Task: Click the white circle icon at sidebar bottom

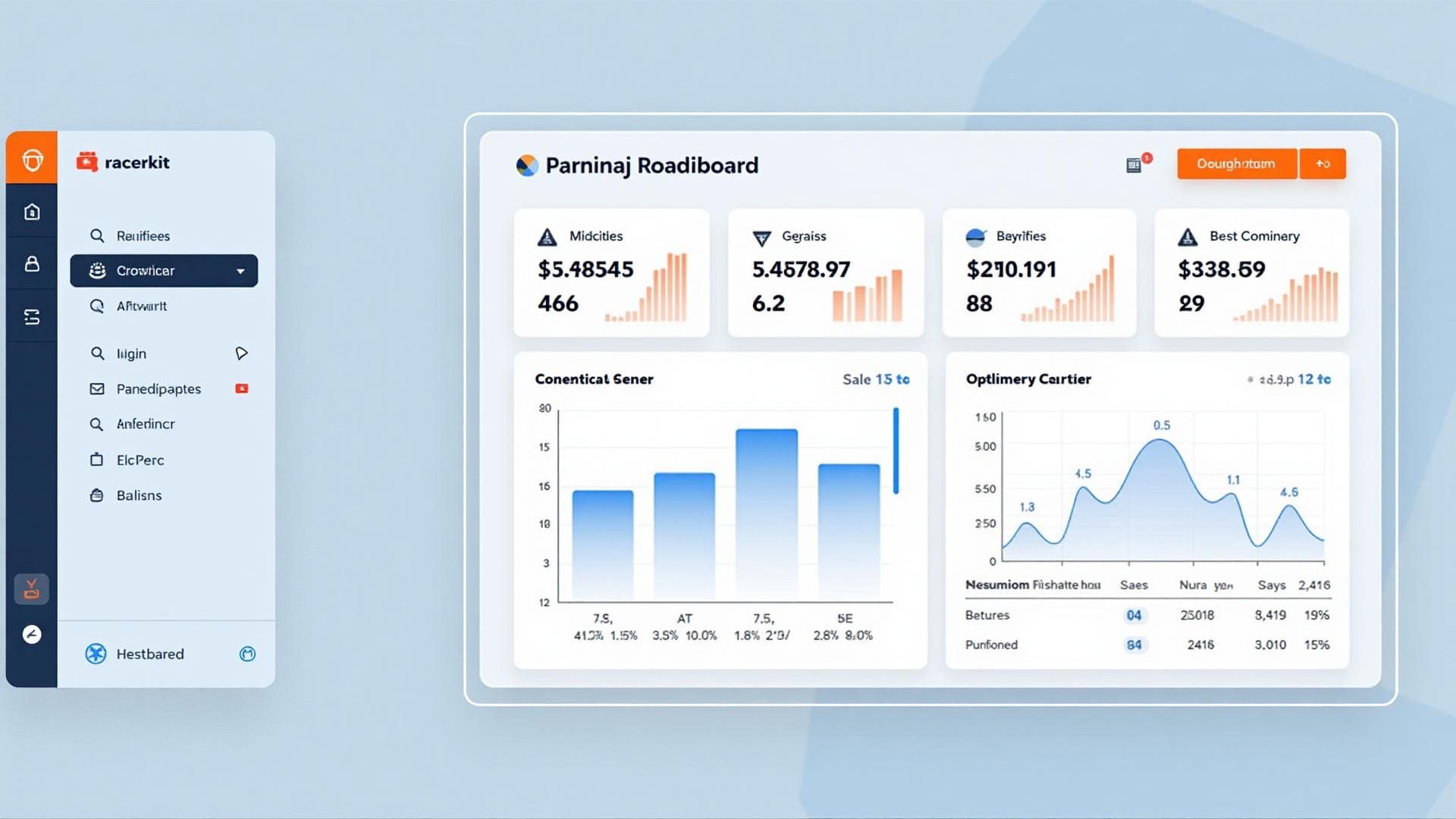Action: [x=32, y=635]
